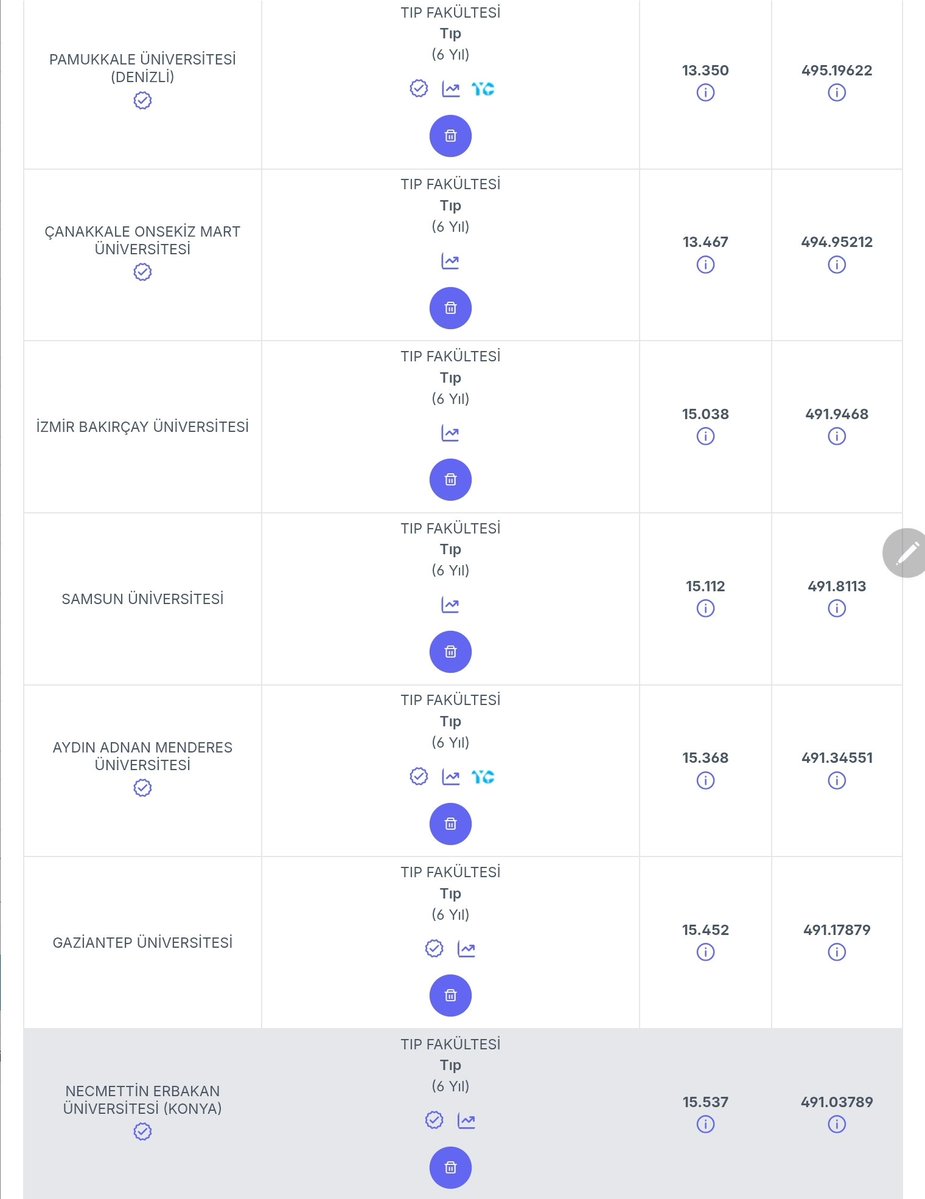Viewport: 925px width, 1199px height.
Task: Click the floating pencil edit button
Action: tap(905, 553)
